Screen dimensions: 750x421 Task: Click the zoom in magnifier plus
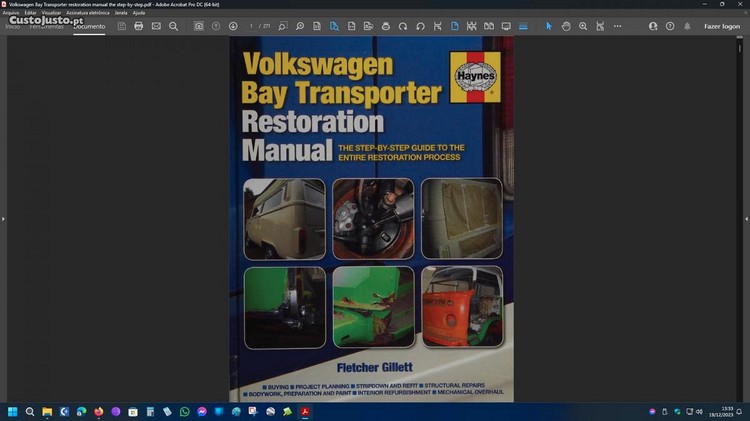click(583, 26)
